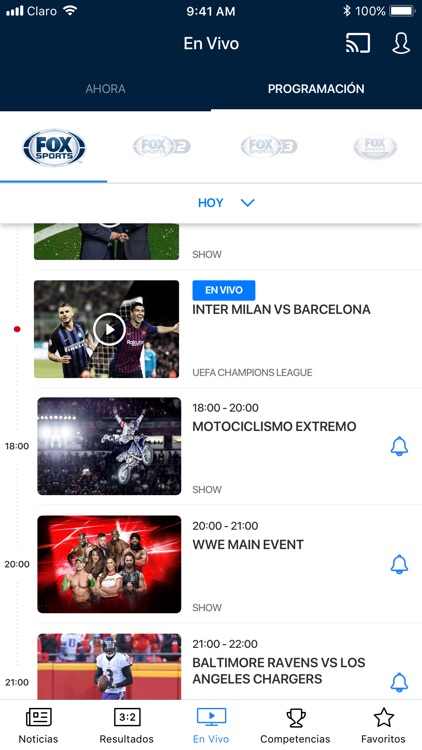Tap the Wi-Fi status icon
422x750 pixels.
click(70, 11)
